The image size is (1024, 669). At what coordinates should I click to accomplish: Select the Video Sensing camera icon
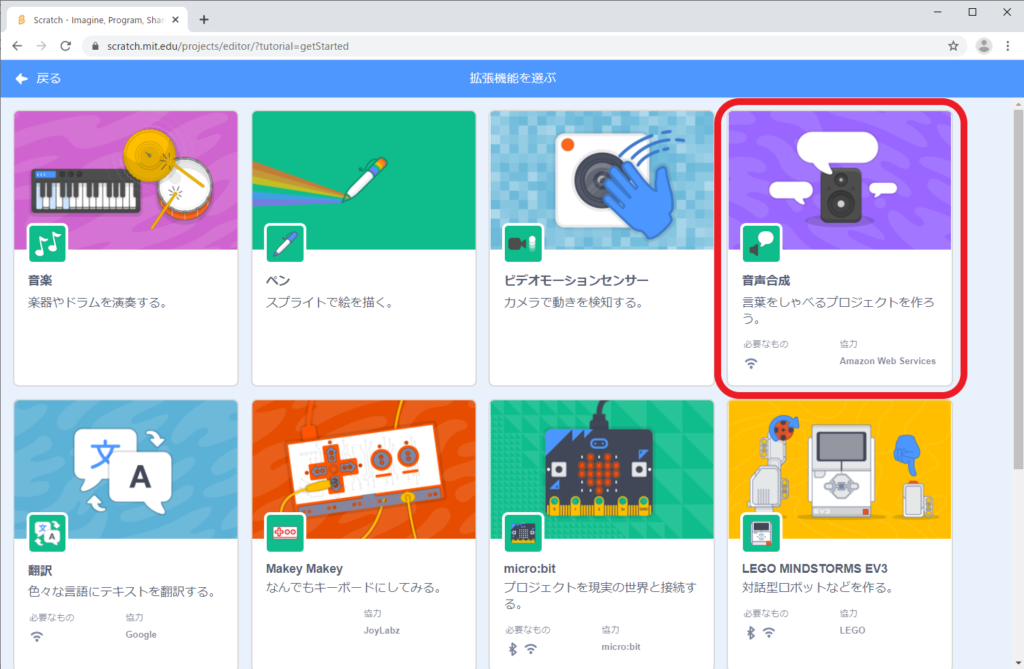(x=523, y=243)
